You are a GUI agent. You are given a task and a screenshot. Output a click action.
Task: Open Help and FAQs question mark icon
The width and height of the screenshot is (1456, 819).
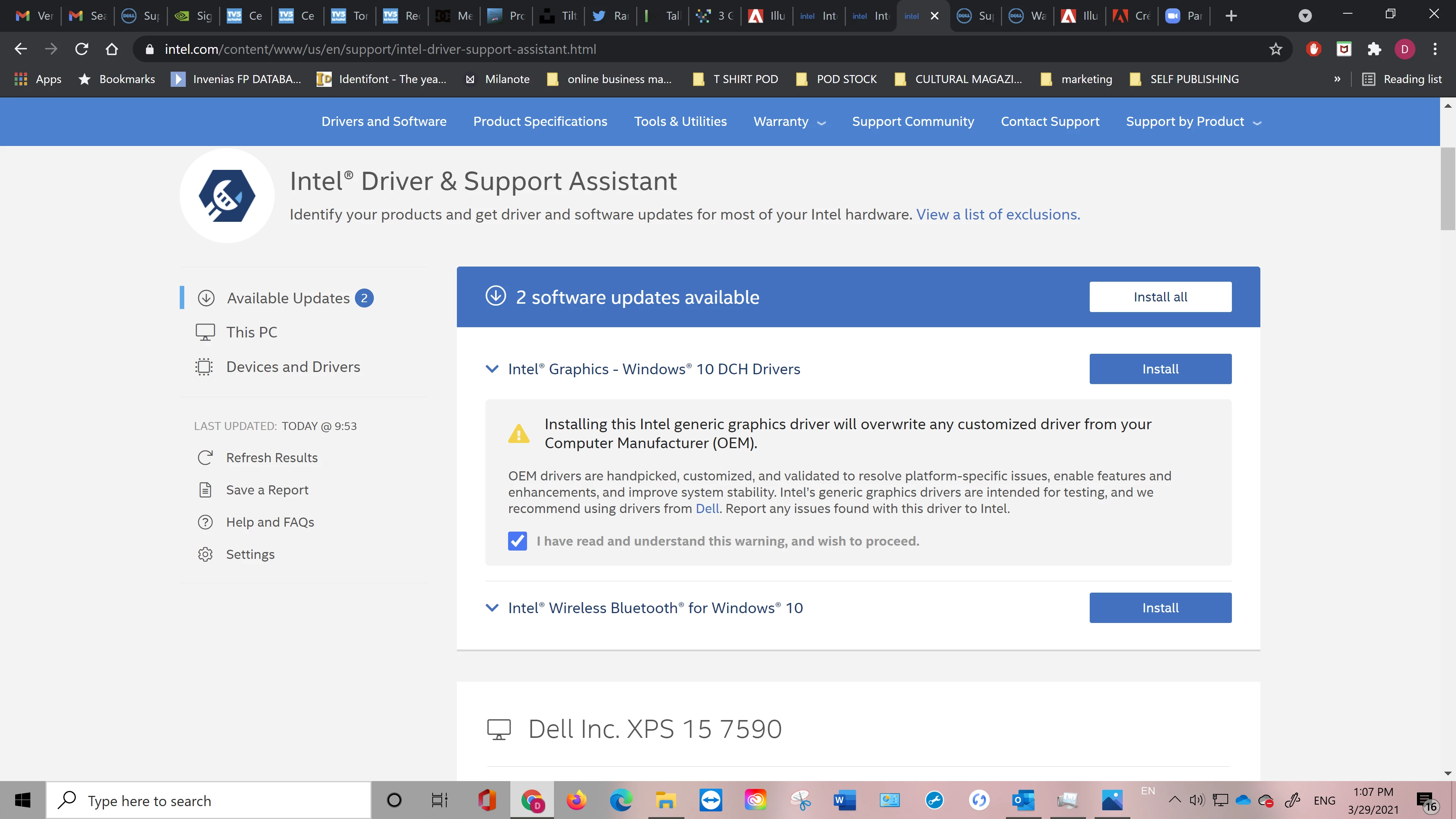click(205, 522)
